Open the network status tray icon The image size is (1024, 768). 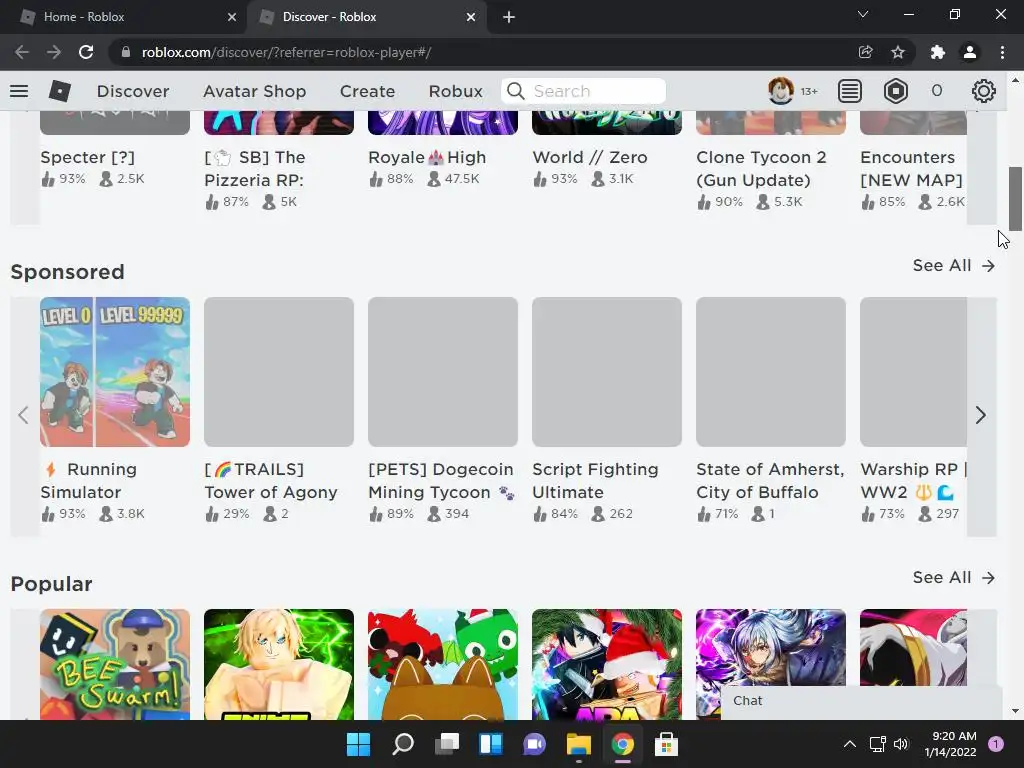click(877, 744)
